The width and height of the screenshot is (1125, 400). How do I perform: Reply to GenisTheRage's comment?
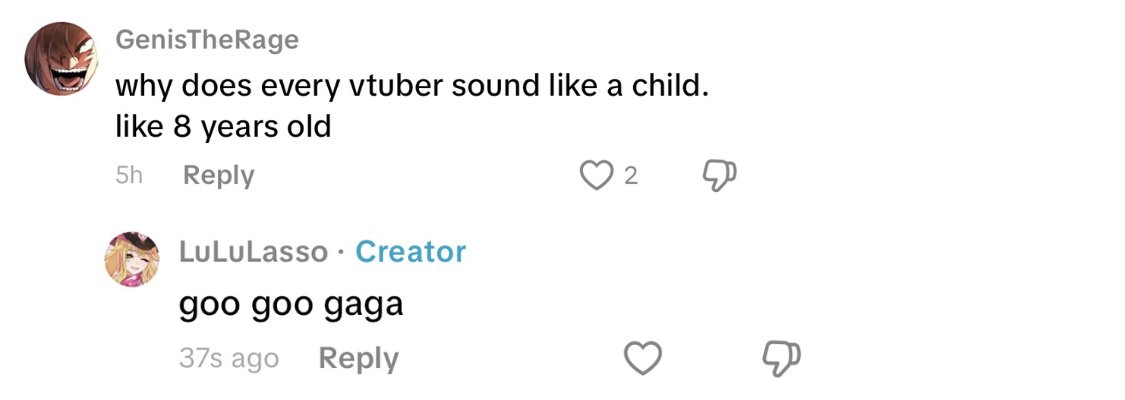219,176
